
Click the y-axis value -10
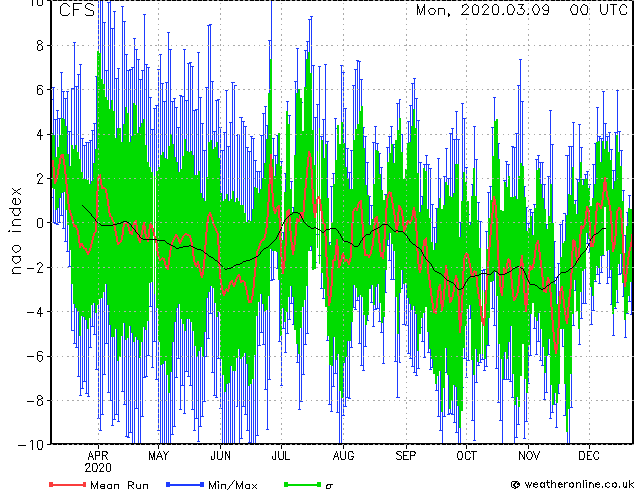coord(31,445)
